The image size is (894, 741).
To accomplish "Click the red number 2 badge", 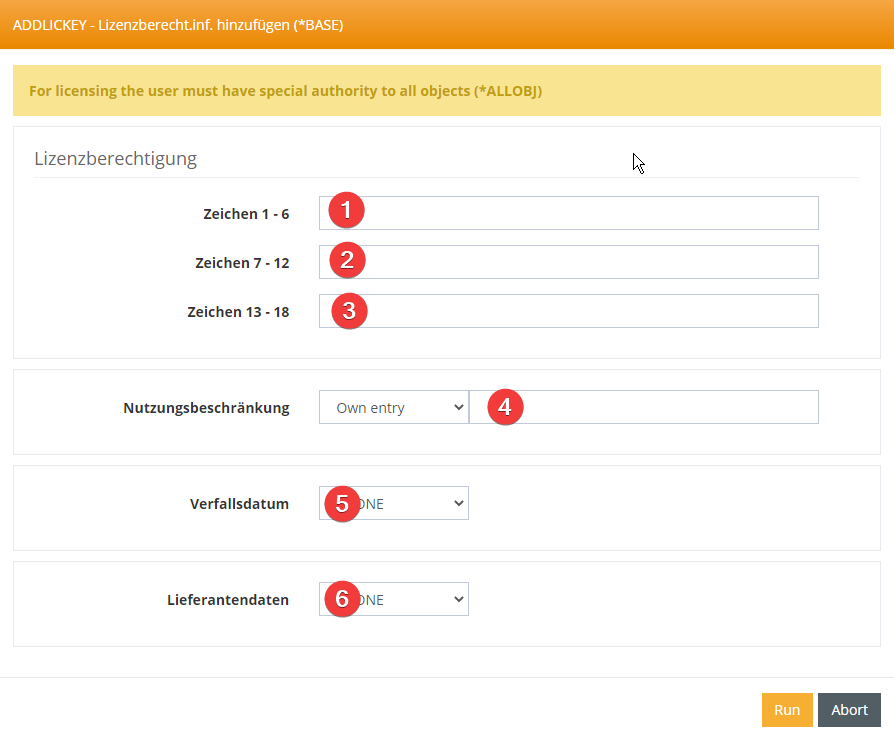I will coord(346,260).
